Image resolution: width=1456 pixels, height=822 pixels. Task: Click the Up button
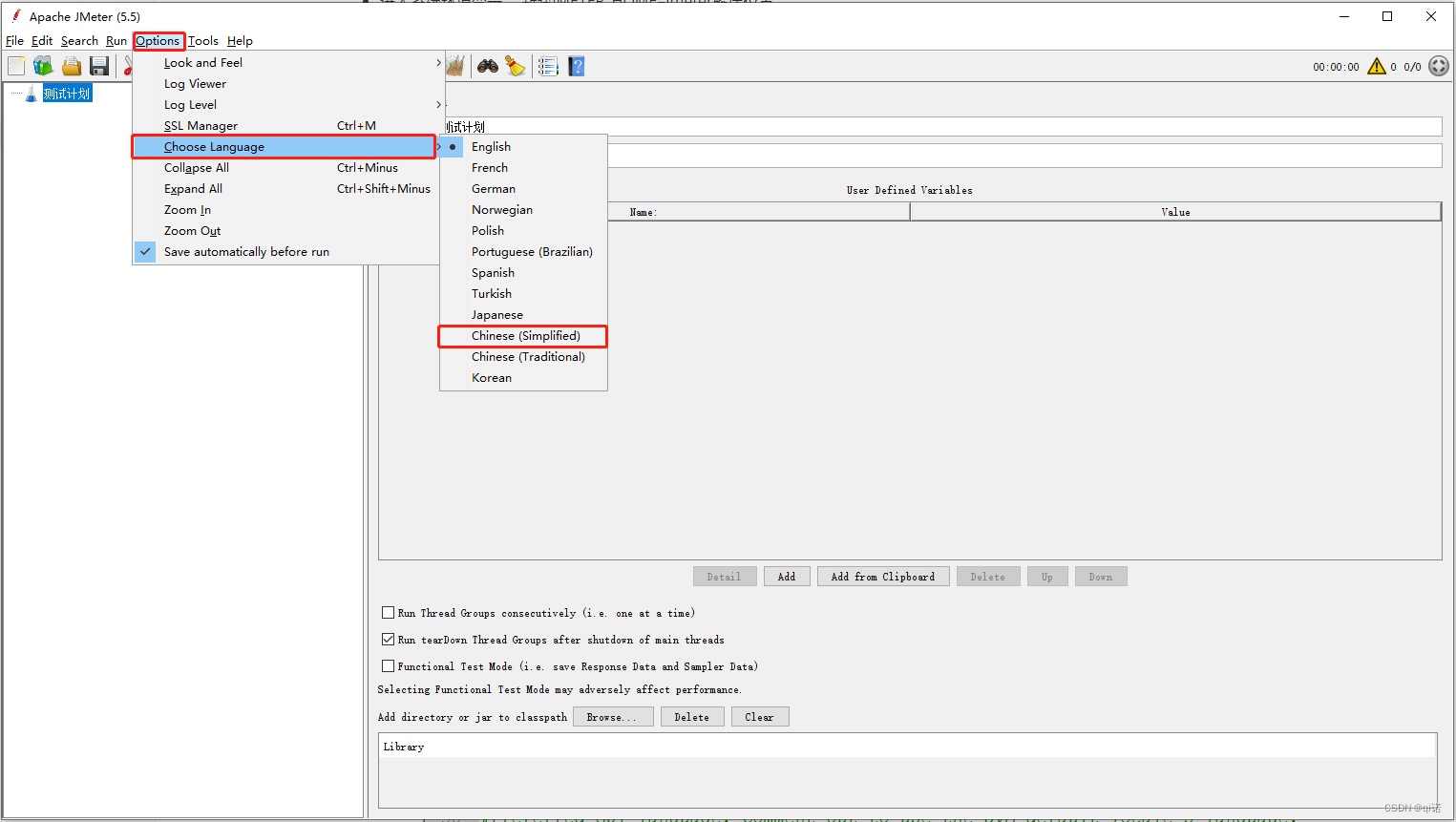pos(1047,577)
